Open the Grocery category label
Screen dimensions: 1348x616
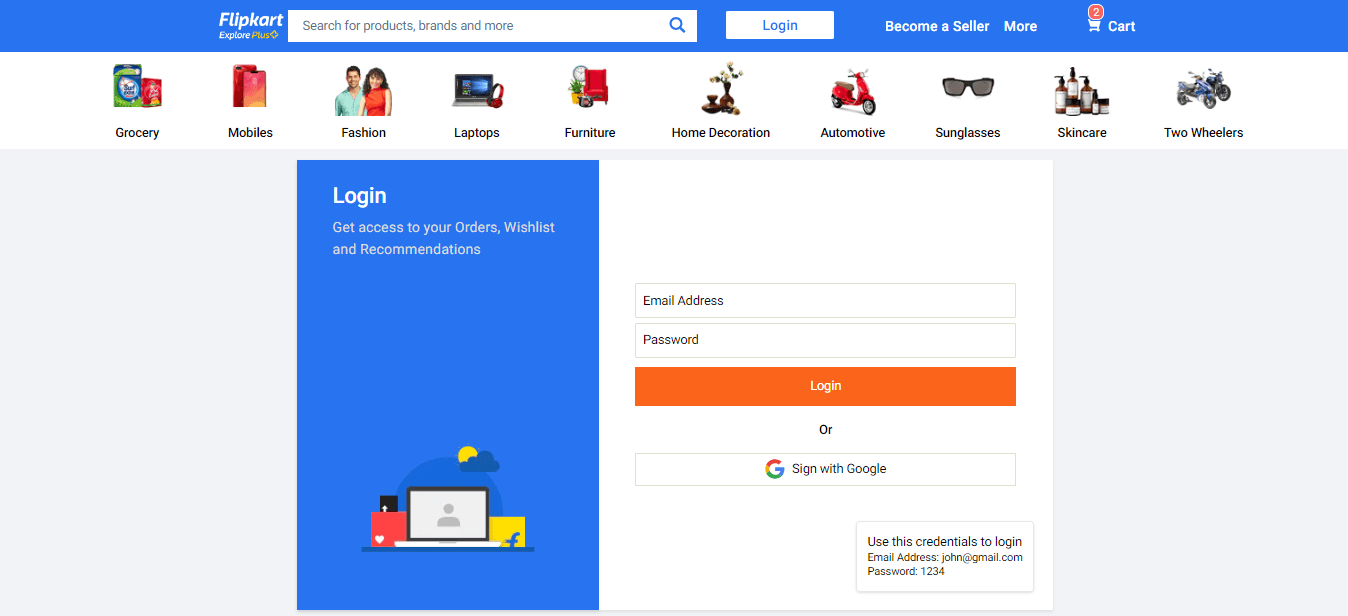point(137,132)
